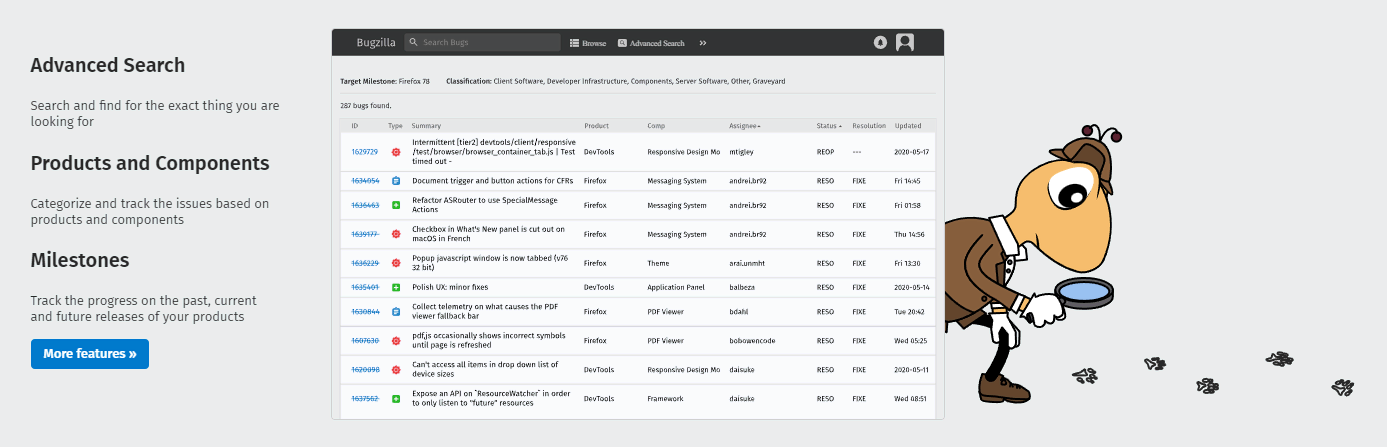
Task: Open bug 1635401 link
Action: coord(364,287)
